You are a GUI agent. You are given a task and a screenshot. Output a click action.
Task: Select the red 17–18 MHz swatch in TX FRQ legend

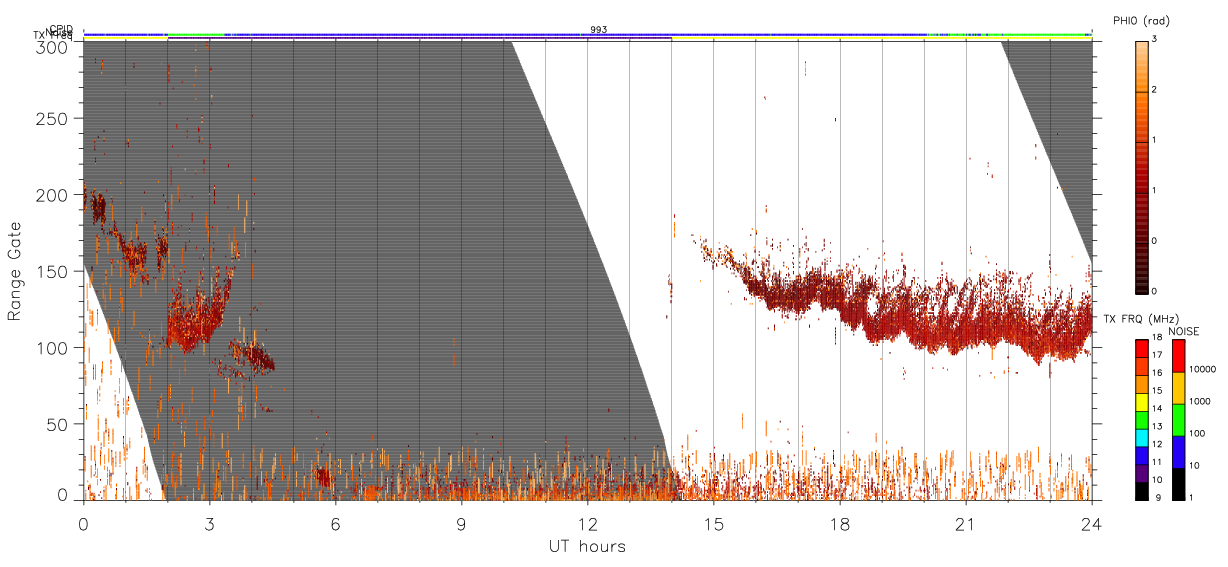1142,349
